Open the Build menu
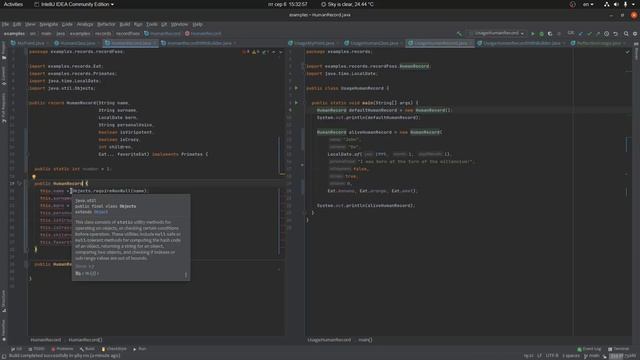The height and width of the screenshot is (360, 640). 124,24
